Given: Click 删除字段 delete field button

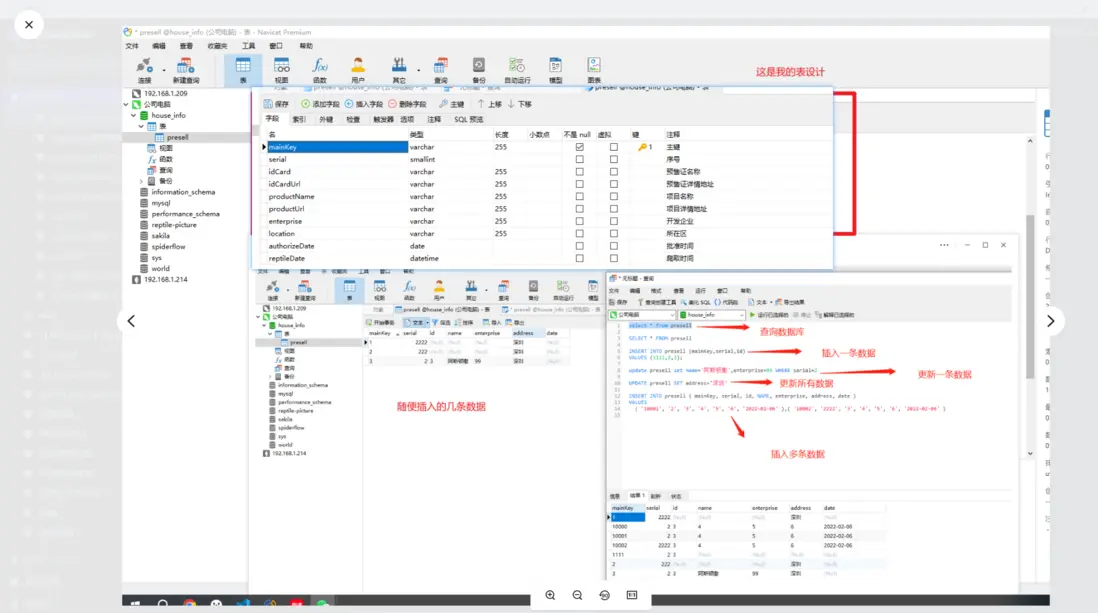Looking at the screenshot, I should 407,104.
